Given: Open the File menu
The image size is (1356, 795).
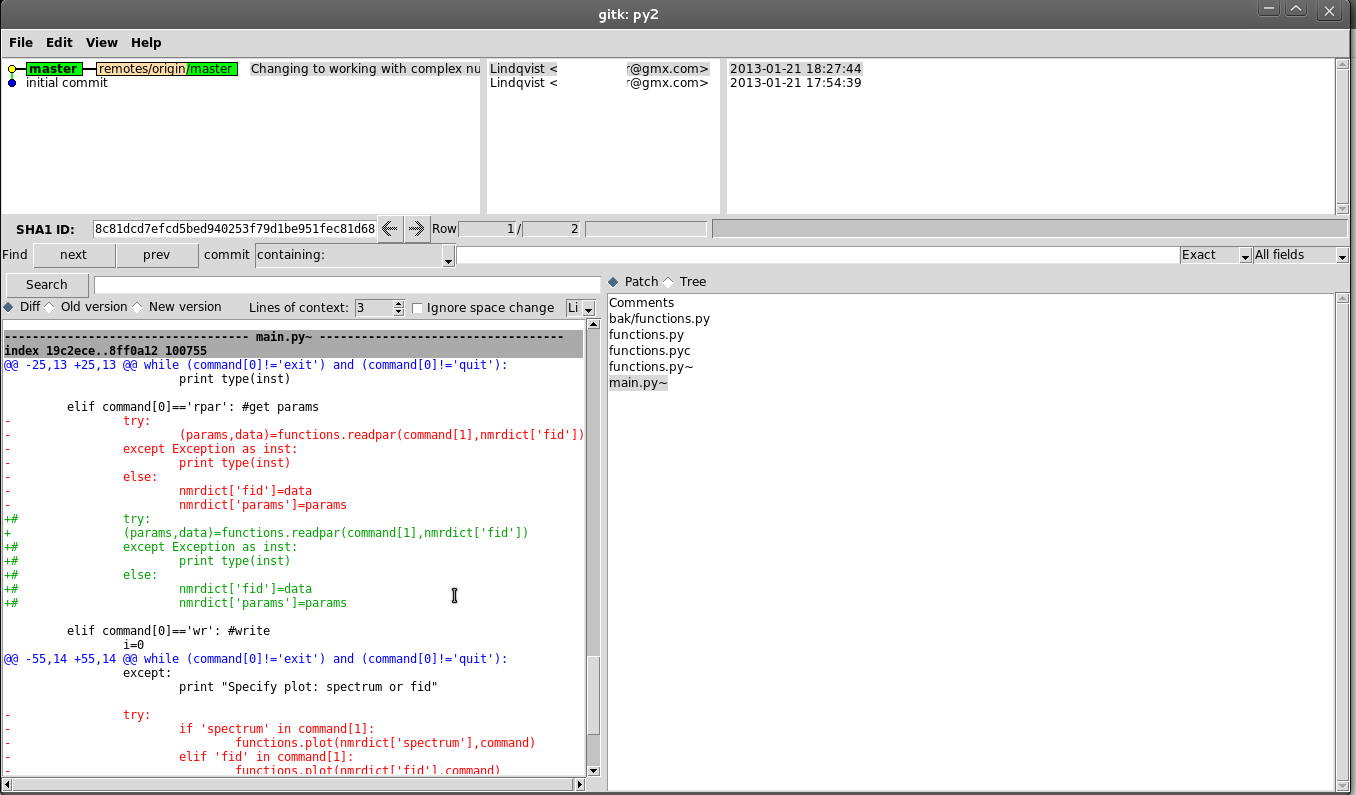Looking at the screenshot, I should pos(21,43).
